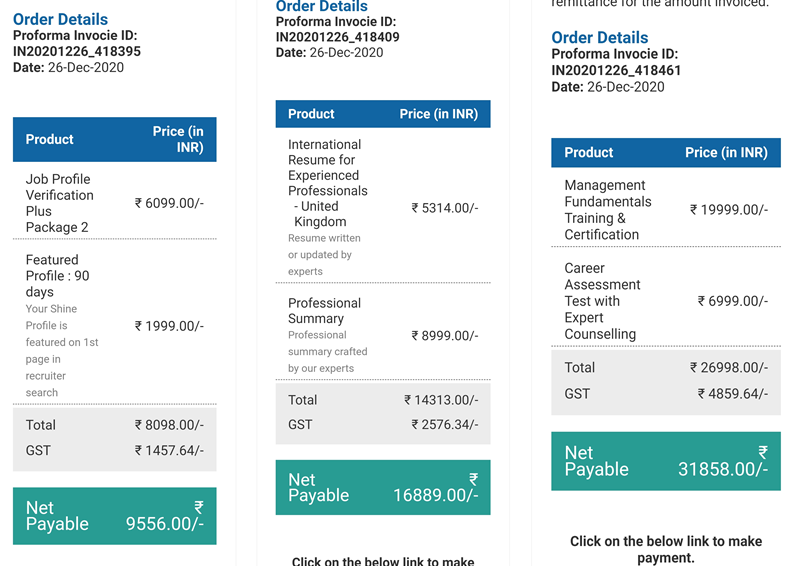Click the GST amount ₹ 1457.64
796x566 pixels.
tap(169, 451)
